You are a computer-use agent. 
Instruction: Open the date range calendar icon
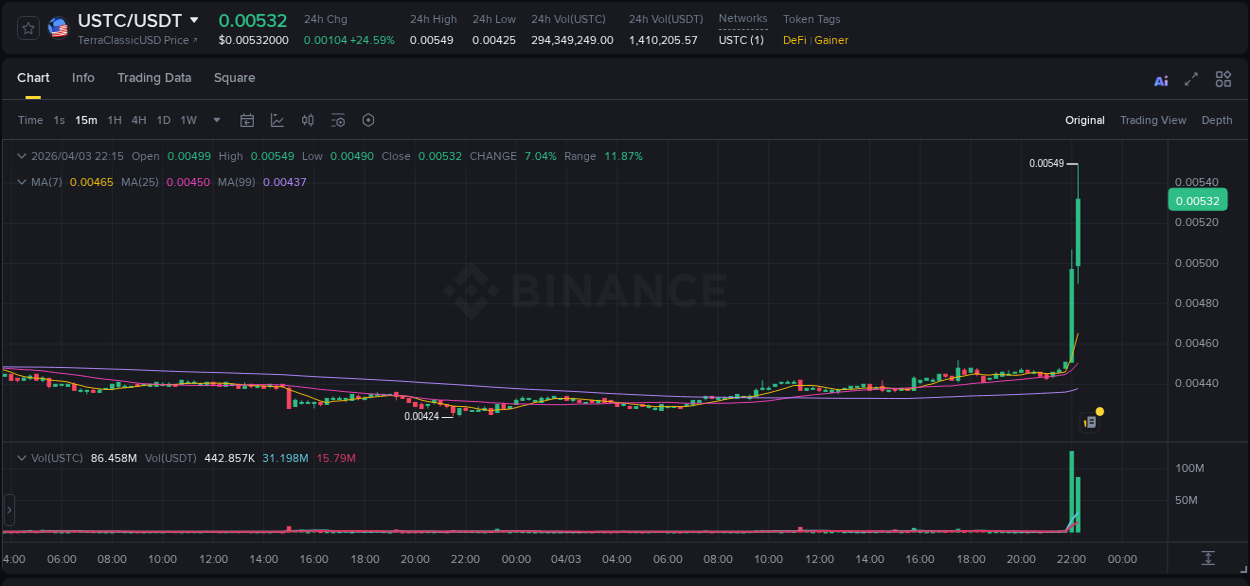(x=247, y=120)
